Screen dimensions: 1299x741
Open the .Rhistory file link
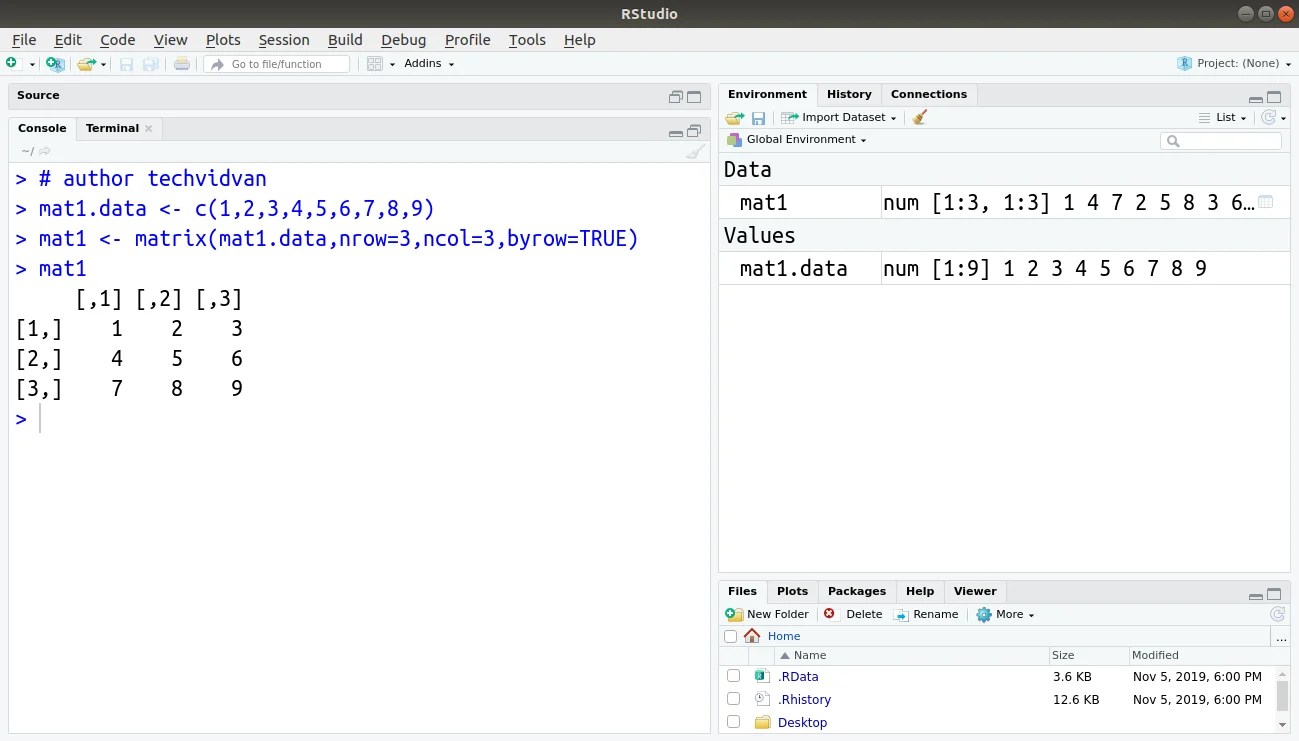click(804, 699)
